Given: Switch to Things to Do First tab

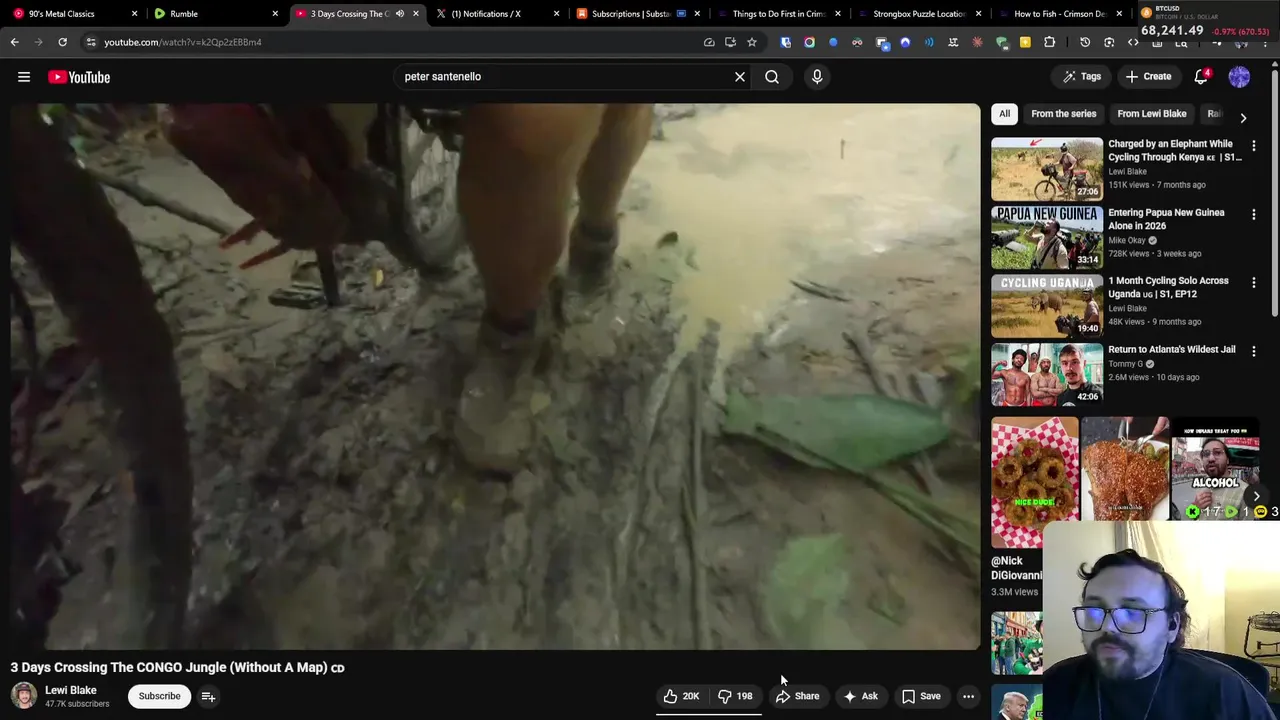Looking at the screenshot, I should coord(778,14).
